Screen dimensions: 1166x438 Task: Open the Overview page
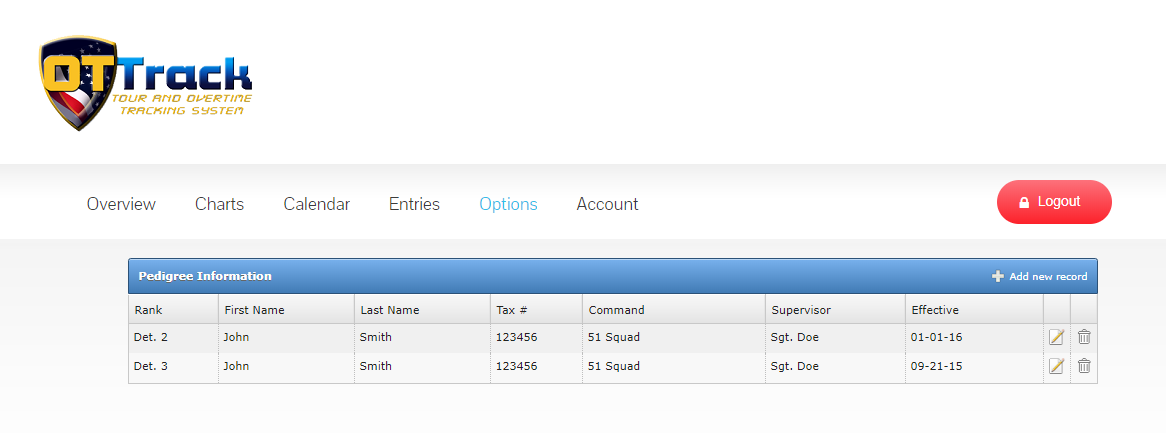[x=121, y=204]
